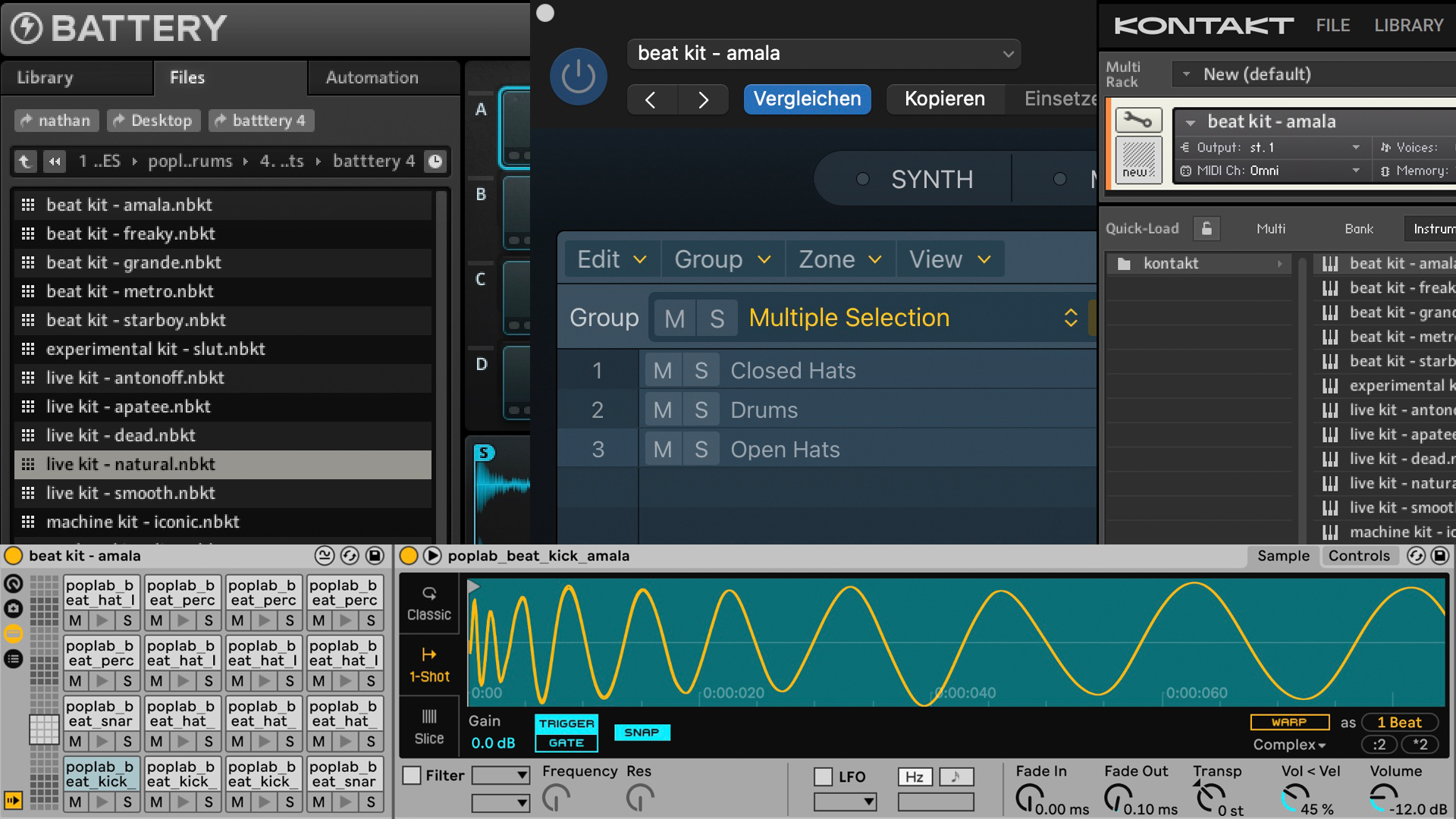
Task: Click the Quick-Load lock icon
Action: tap(1207, 228)
